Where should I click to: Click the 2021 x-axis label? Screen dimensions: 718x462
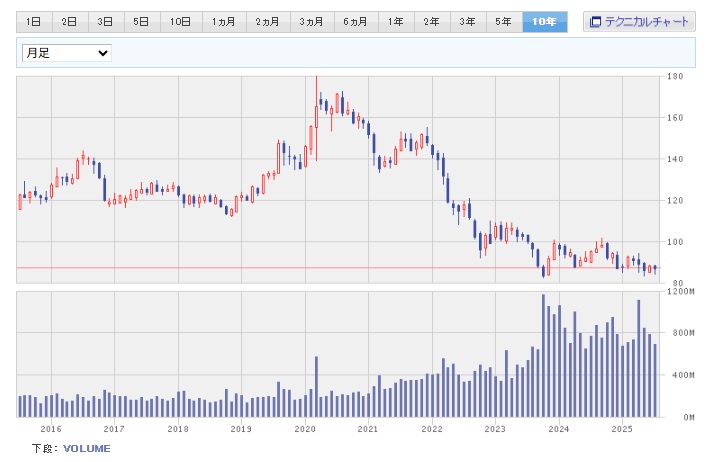368,429
